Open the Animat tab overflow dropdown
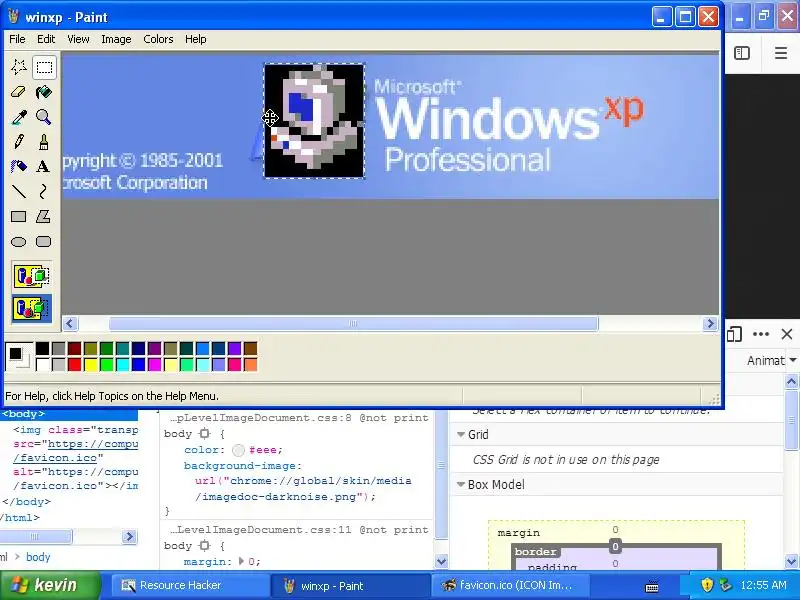Screen dimensions: 800x600 tap(793, 360)
